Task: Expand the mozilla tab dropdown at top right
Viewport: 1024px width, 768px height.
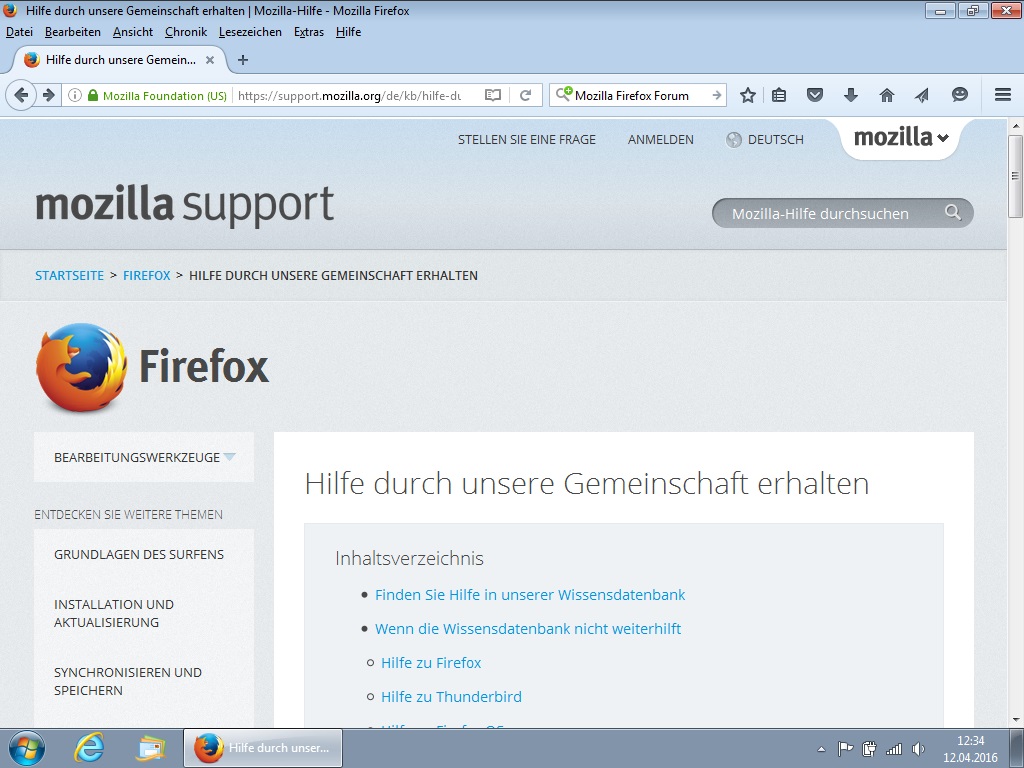Action: click(x=901, y=137)
